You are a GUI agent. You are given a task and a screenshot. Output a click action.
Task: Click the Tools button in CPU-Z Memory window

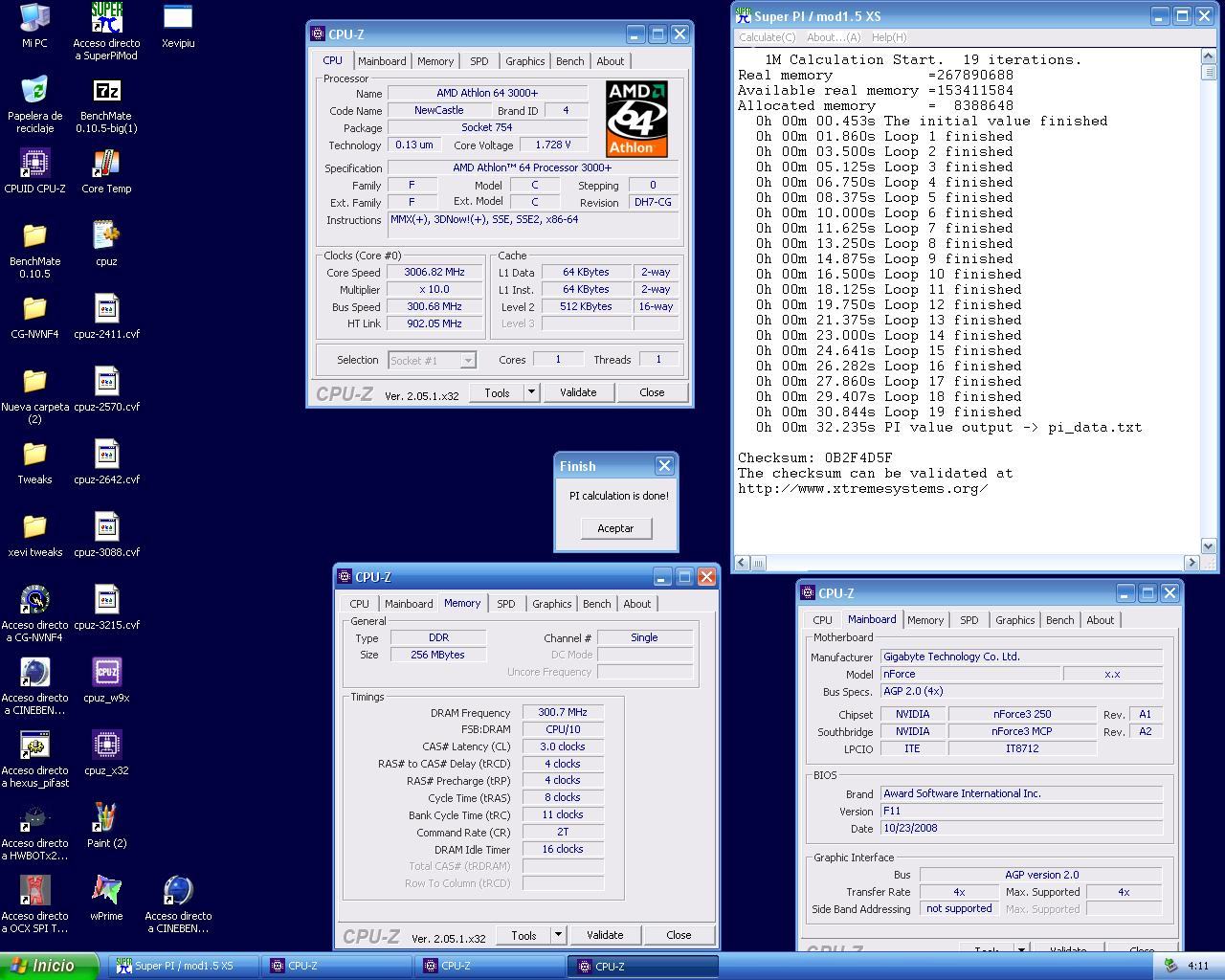point(523,935)
